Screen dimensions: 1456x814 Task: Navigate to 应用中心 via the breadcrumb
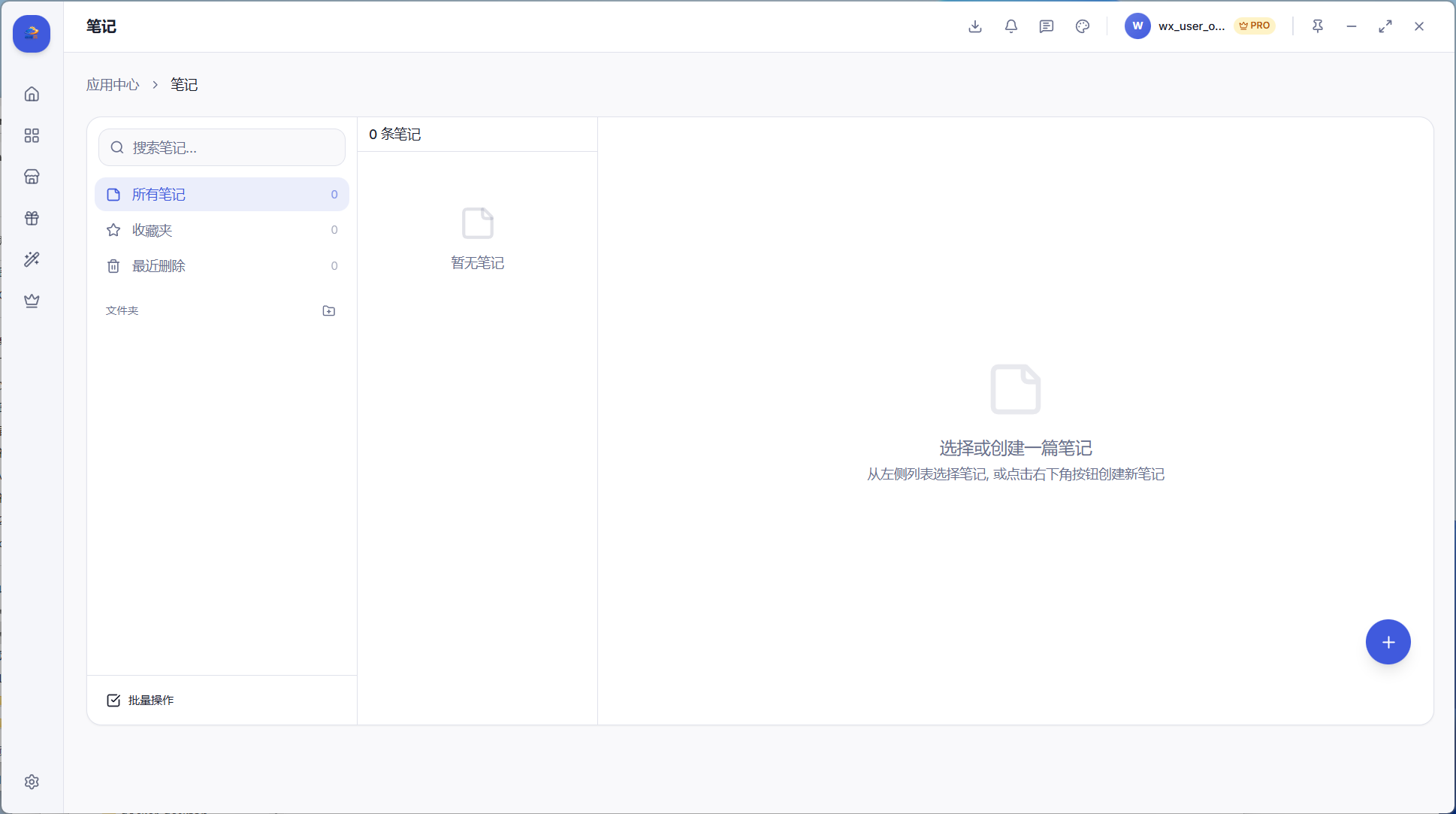pyautogui.click(x=113, y=84)
